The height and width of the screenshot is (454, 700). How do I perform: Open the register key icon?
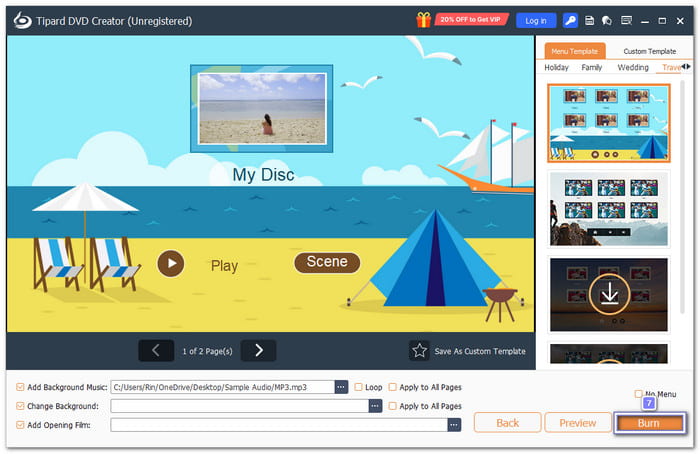(x=570, y=21)
